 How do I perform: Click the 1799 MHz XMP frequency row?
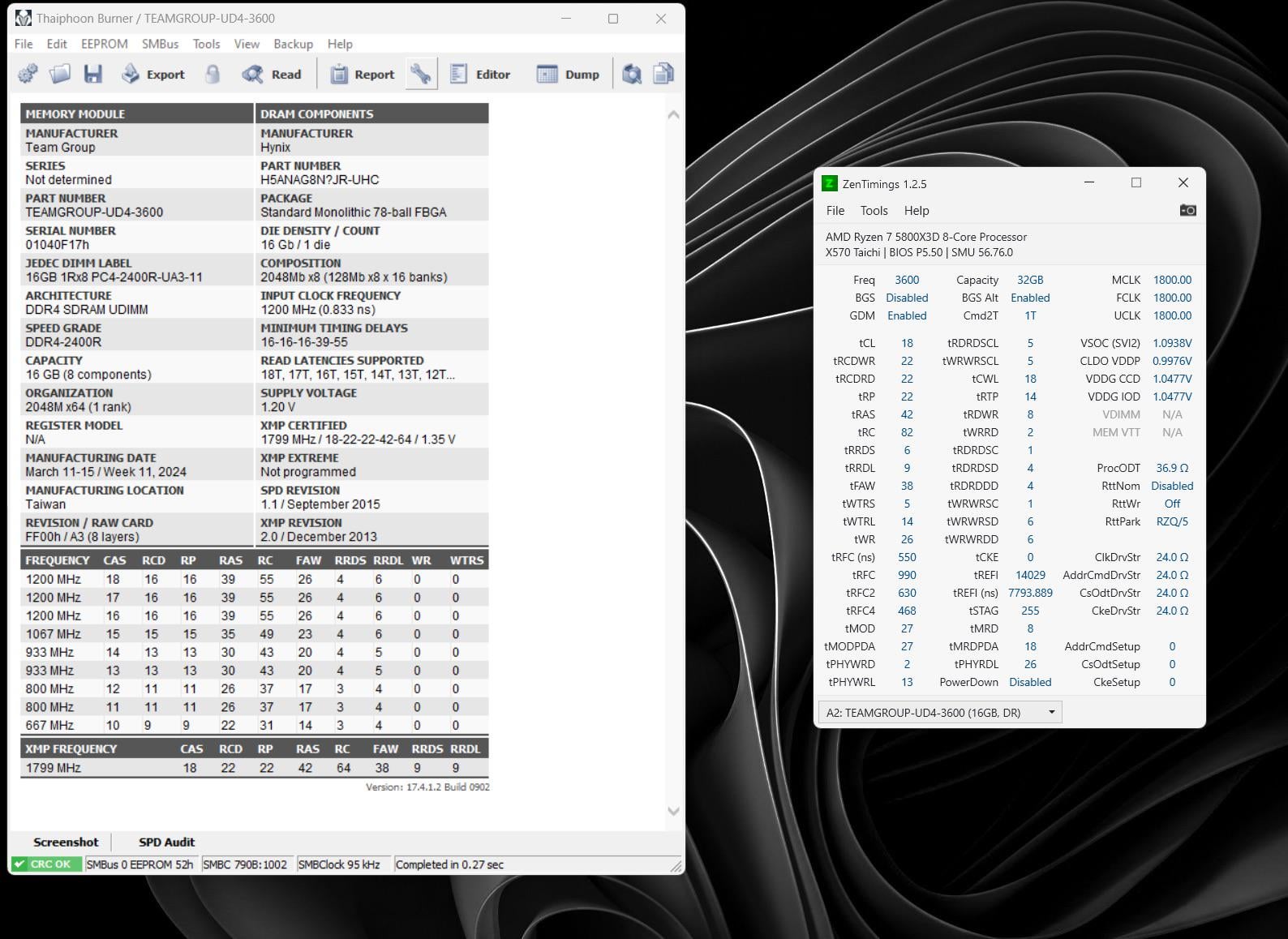point(255,768)
